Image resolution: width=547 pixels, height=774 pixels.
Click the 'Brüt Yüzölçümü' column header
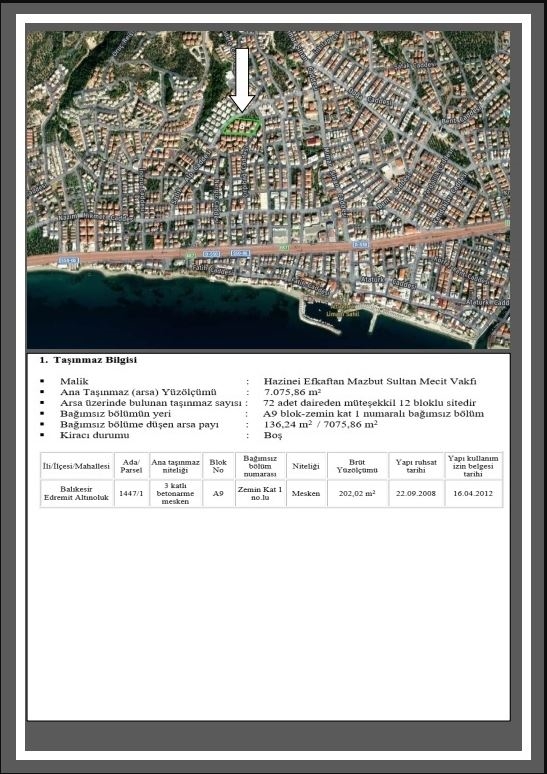point(357,466)
